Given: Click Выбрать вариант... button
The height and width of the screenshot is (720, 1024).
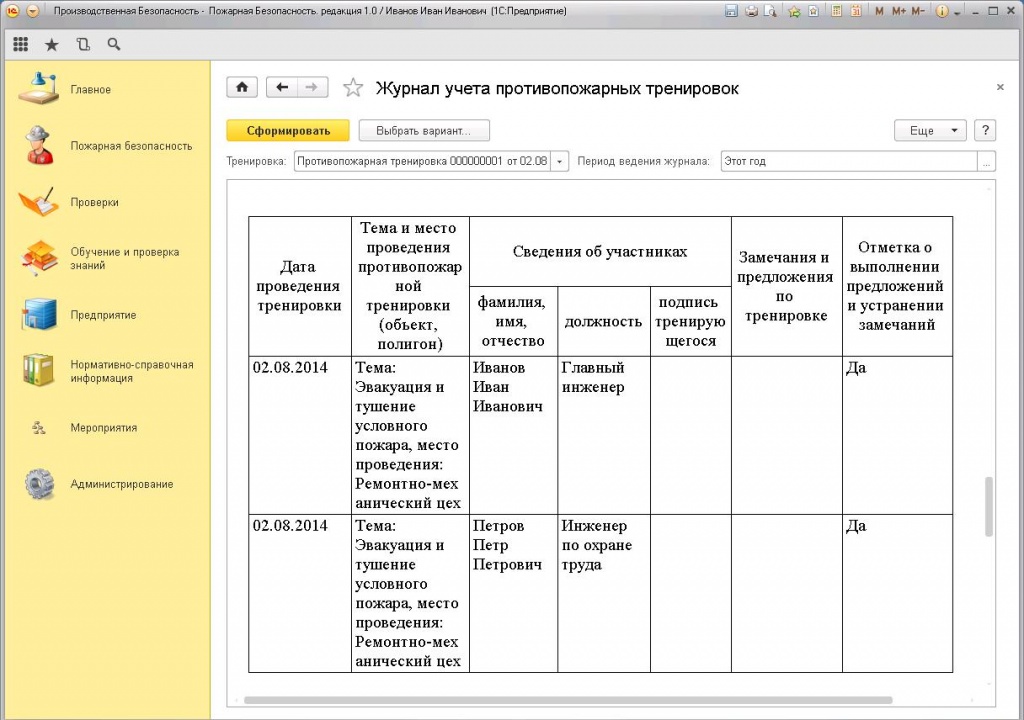Looking at the screenshot, I should (424, 131).
